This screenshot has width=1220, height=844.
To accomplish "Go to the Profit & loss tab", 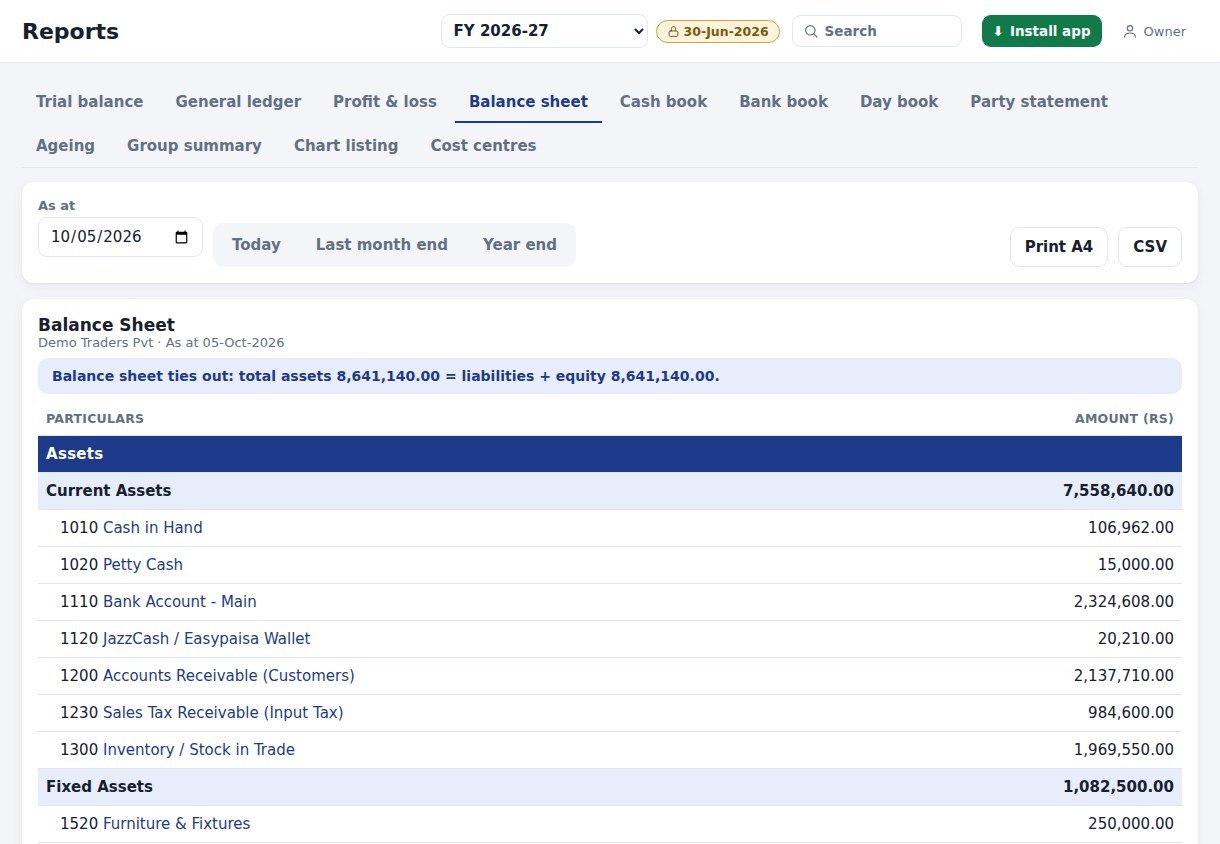I will tap(385, 101).
